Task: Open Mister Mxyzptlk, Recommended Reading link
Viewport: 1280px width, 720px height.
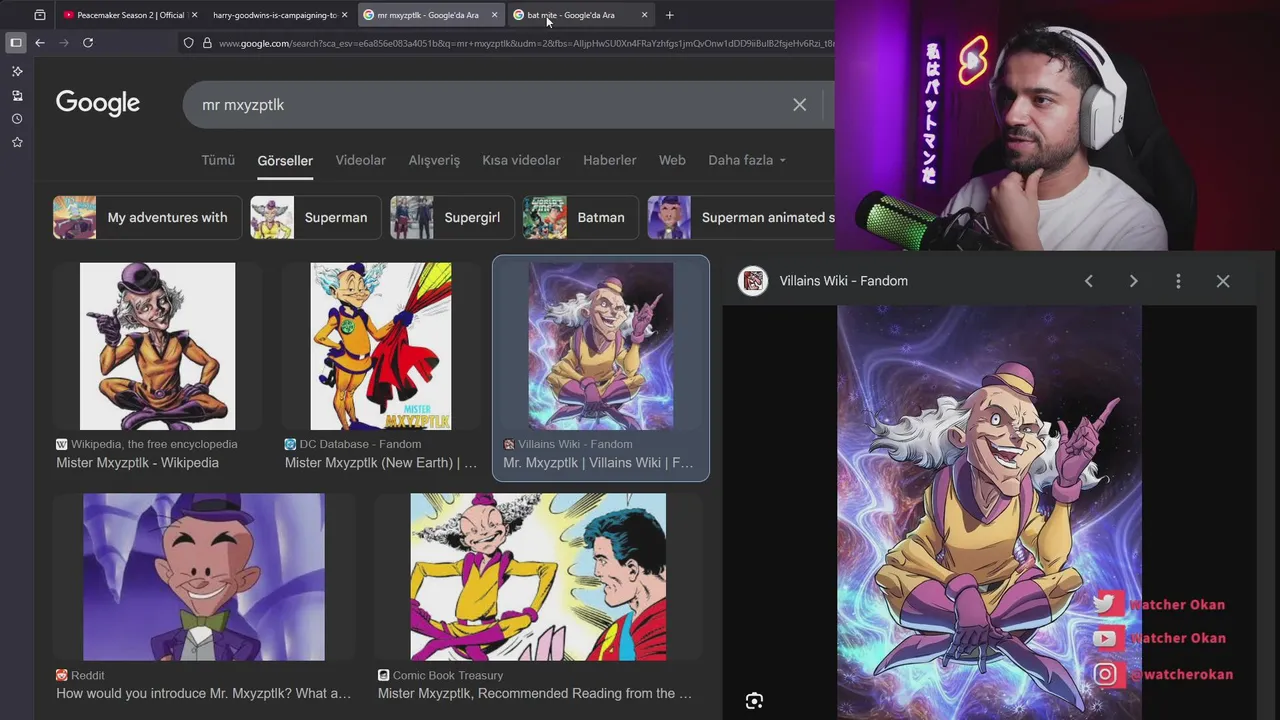Action: pyautogui.click(x=535, y=693)
